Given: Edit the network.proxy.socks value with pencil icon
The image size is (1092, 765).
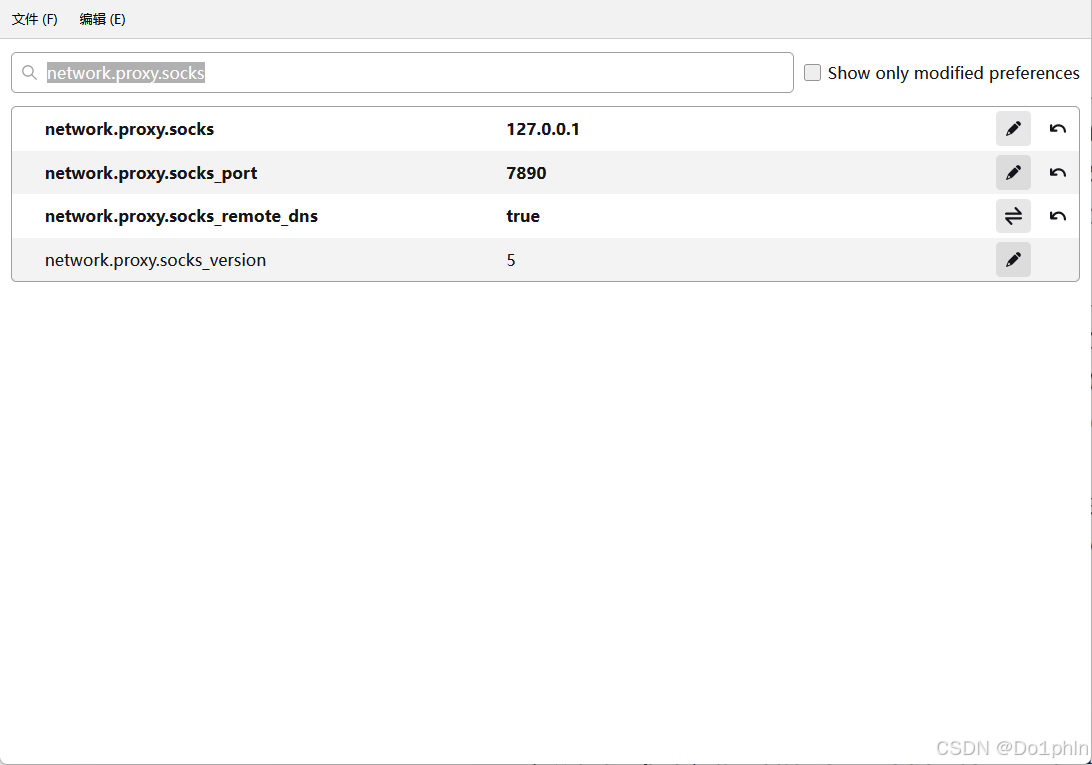Looking at the screenshot, I should pos(1013,129).
